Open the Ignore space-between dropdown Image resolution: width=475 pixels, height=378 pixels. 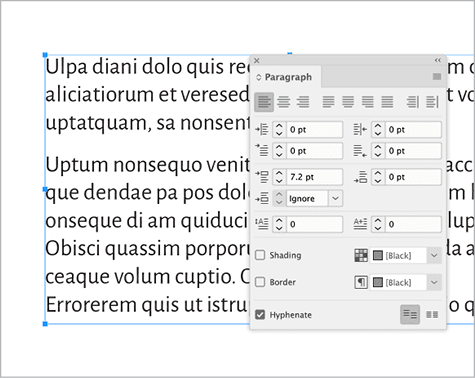(x=335, y=198)
